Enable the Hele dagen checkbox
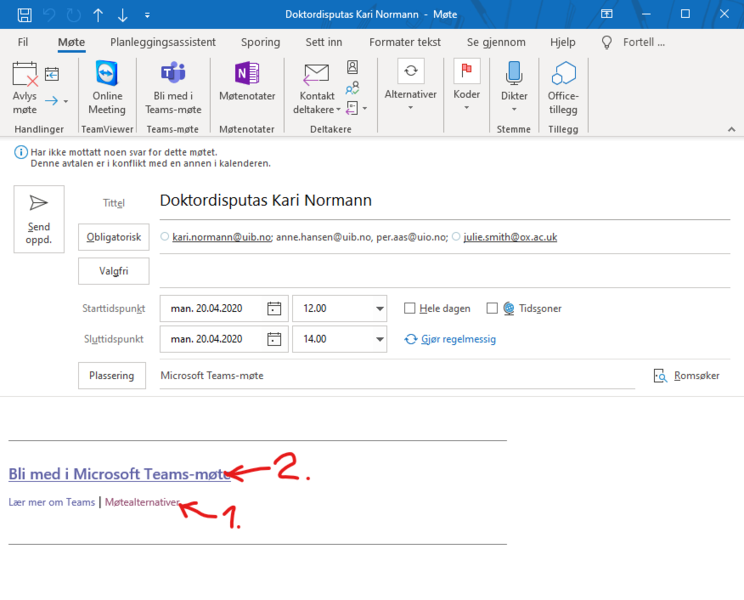 [410, 309]
